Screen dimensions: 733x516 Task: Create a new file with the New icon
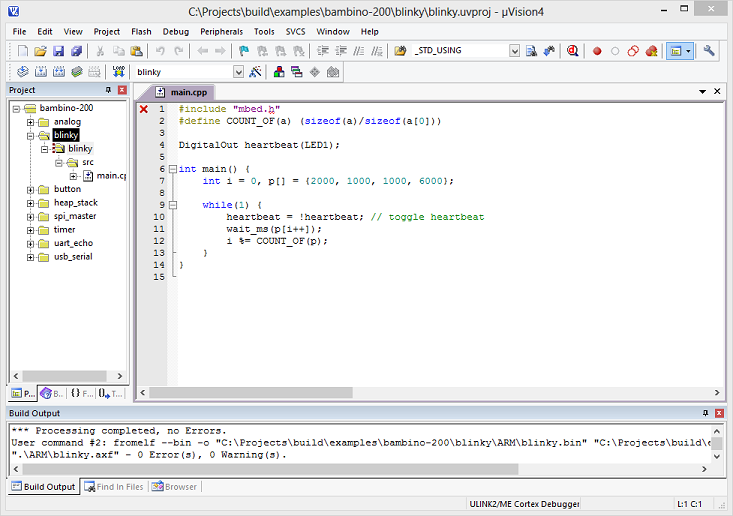coord(22,50)
